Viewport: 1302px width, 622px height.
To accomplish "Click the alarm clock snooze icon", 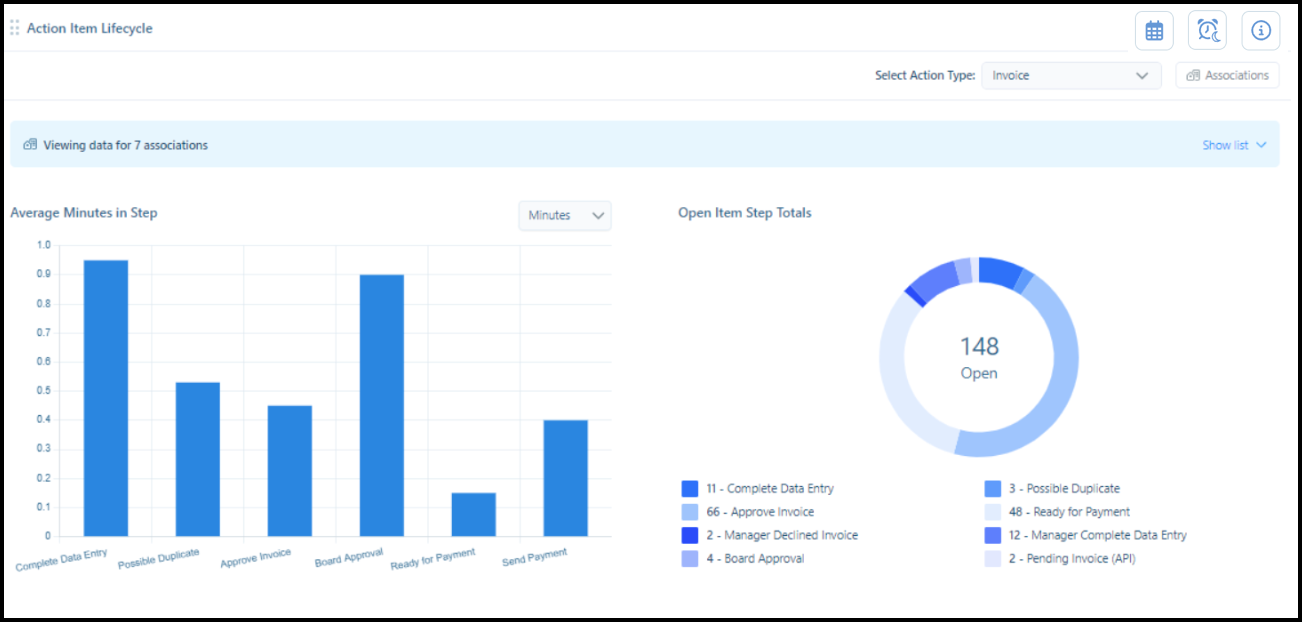I will pos(1207,31).
